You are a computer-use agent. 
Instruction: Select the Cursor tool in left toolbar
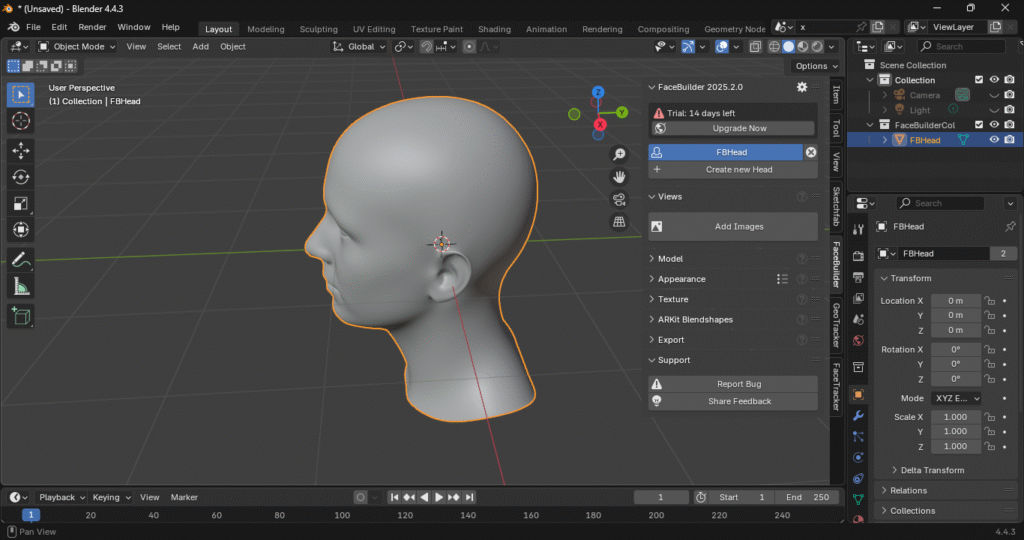coord(21,121)
